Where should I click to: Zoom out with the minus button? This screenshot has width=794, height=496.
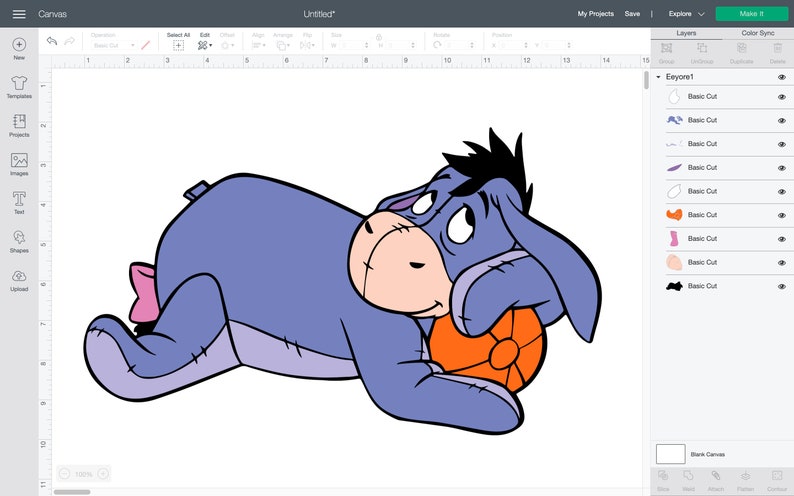pos(64,474)
